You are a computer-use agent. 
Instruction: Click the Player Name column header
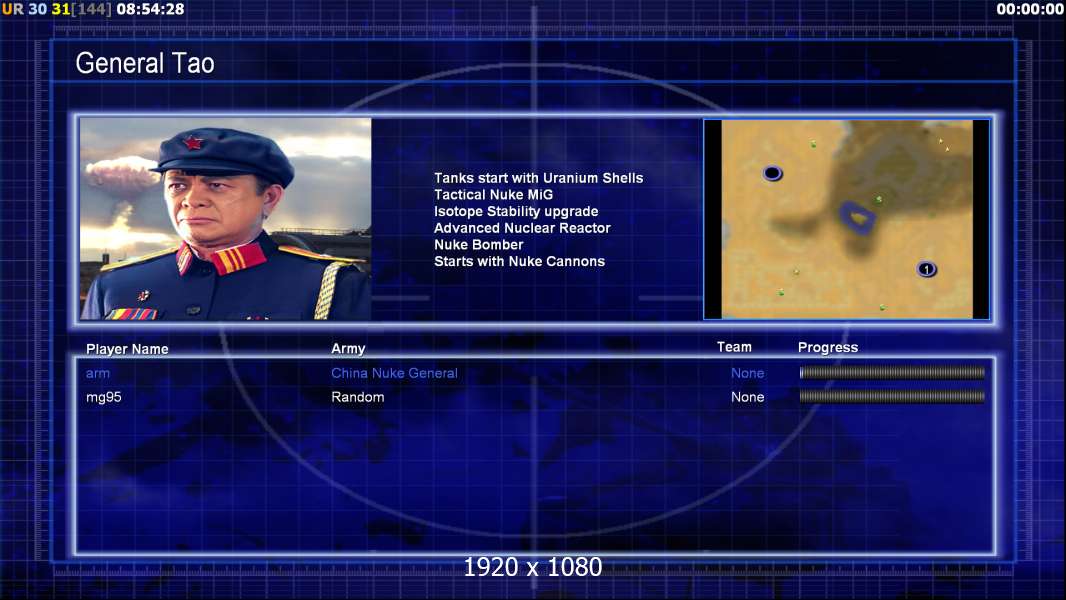tap(127, 349)
